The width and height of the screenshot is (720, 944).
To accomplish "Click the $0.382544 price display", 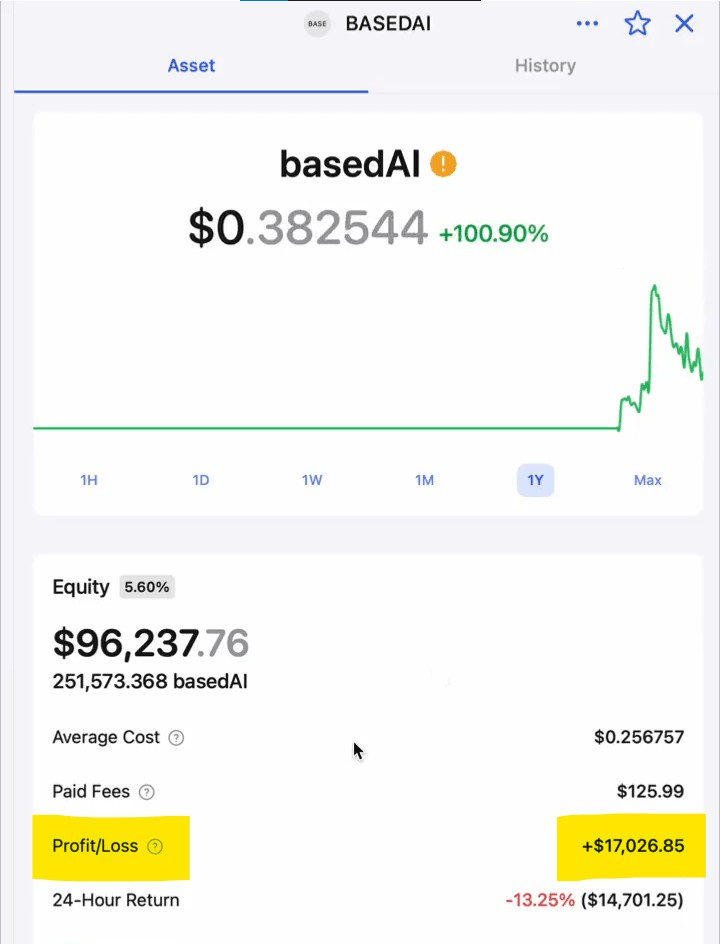I will click(x=308, y=228).
